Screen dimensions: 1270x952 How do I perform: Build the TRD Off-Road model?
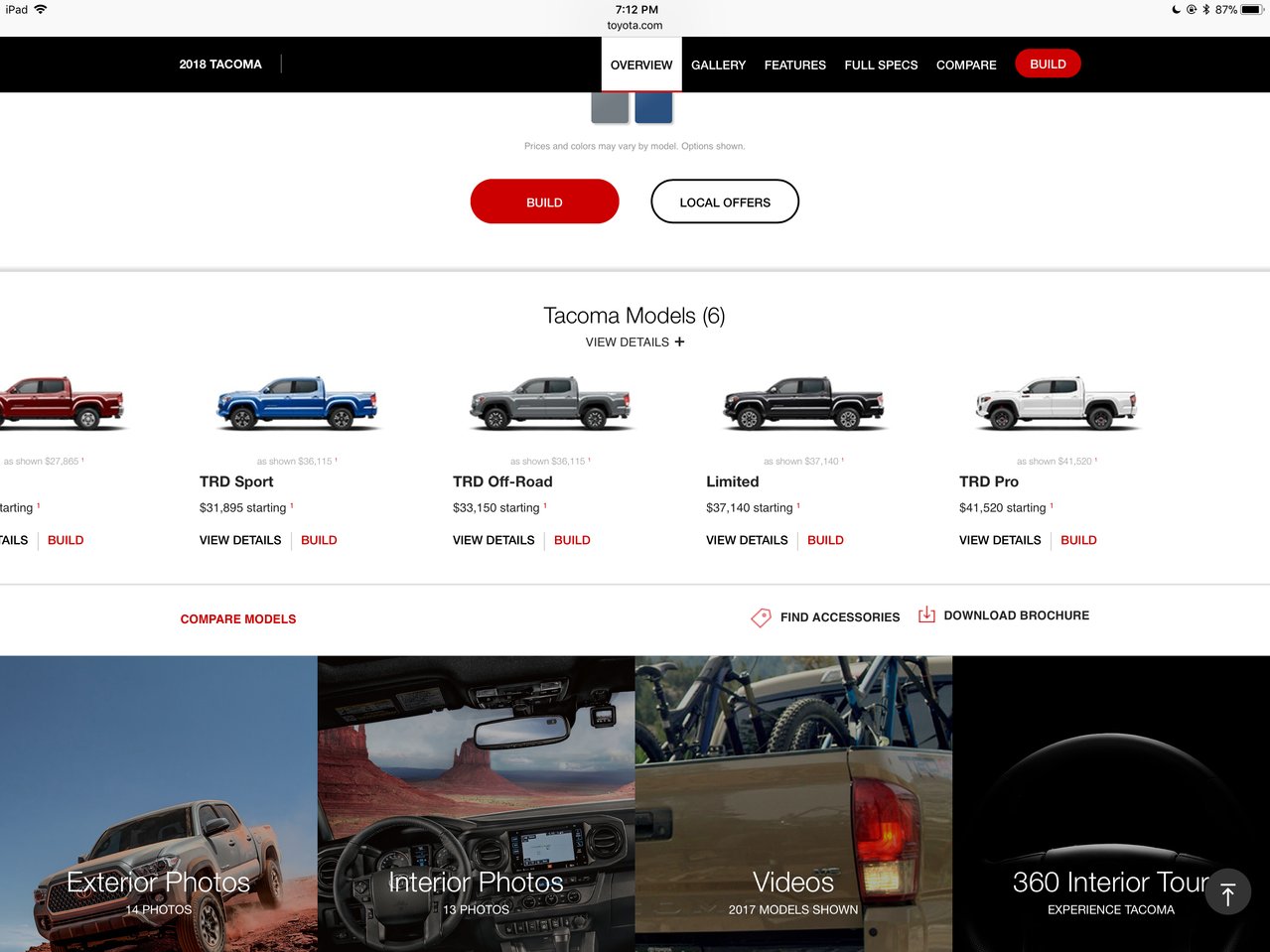(x=572, y=540)
